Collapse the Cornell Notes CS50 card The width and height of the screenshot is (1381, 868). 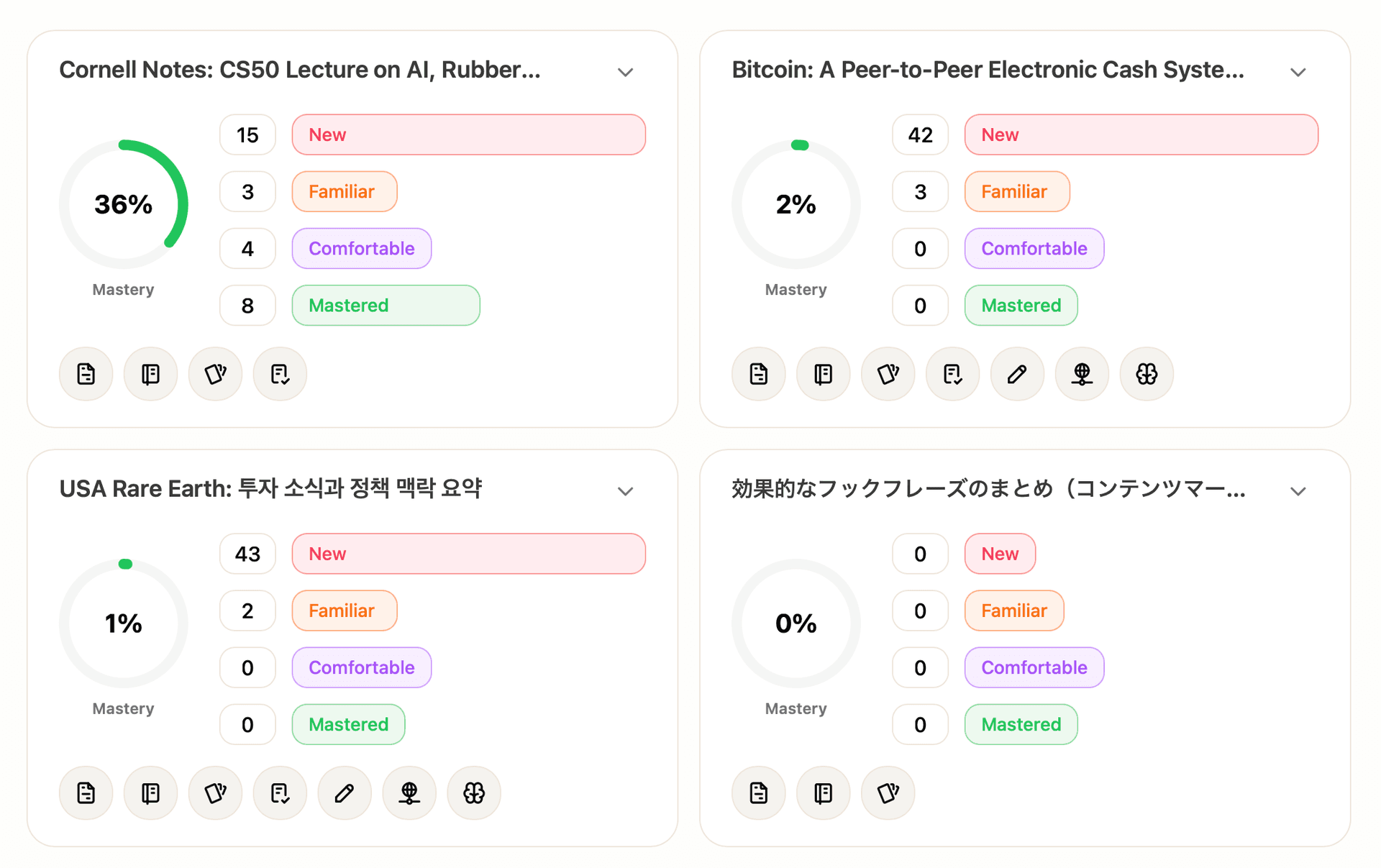[625, 72]
